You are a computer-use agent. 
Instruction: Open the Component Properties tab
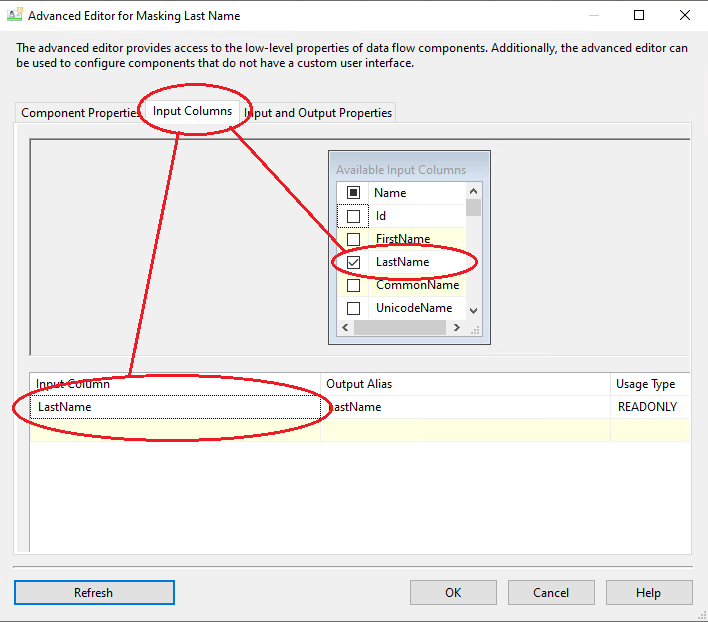point(80,113)
